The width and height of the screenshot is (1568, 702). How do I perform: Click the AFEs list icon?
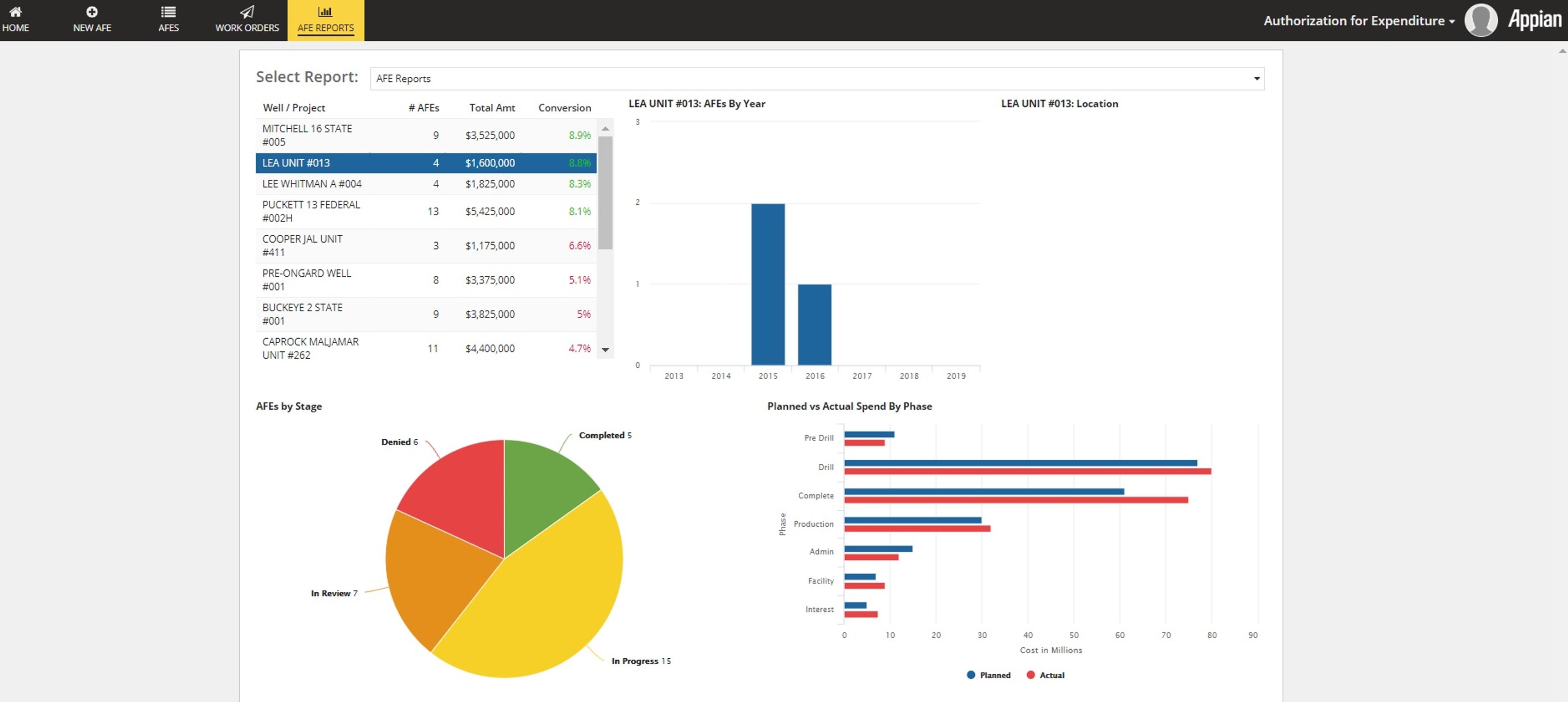pos(168,11)
